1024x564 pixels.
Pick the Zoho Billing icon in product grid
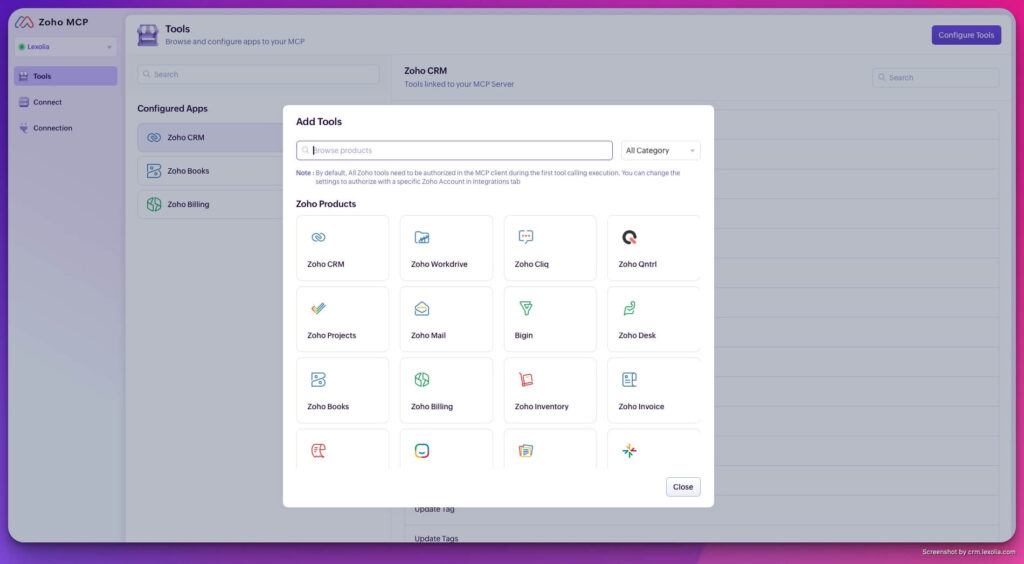pos(422,379)
